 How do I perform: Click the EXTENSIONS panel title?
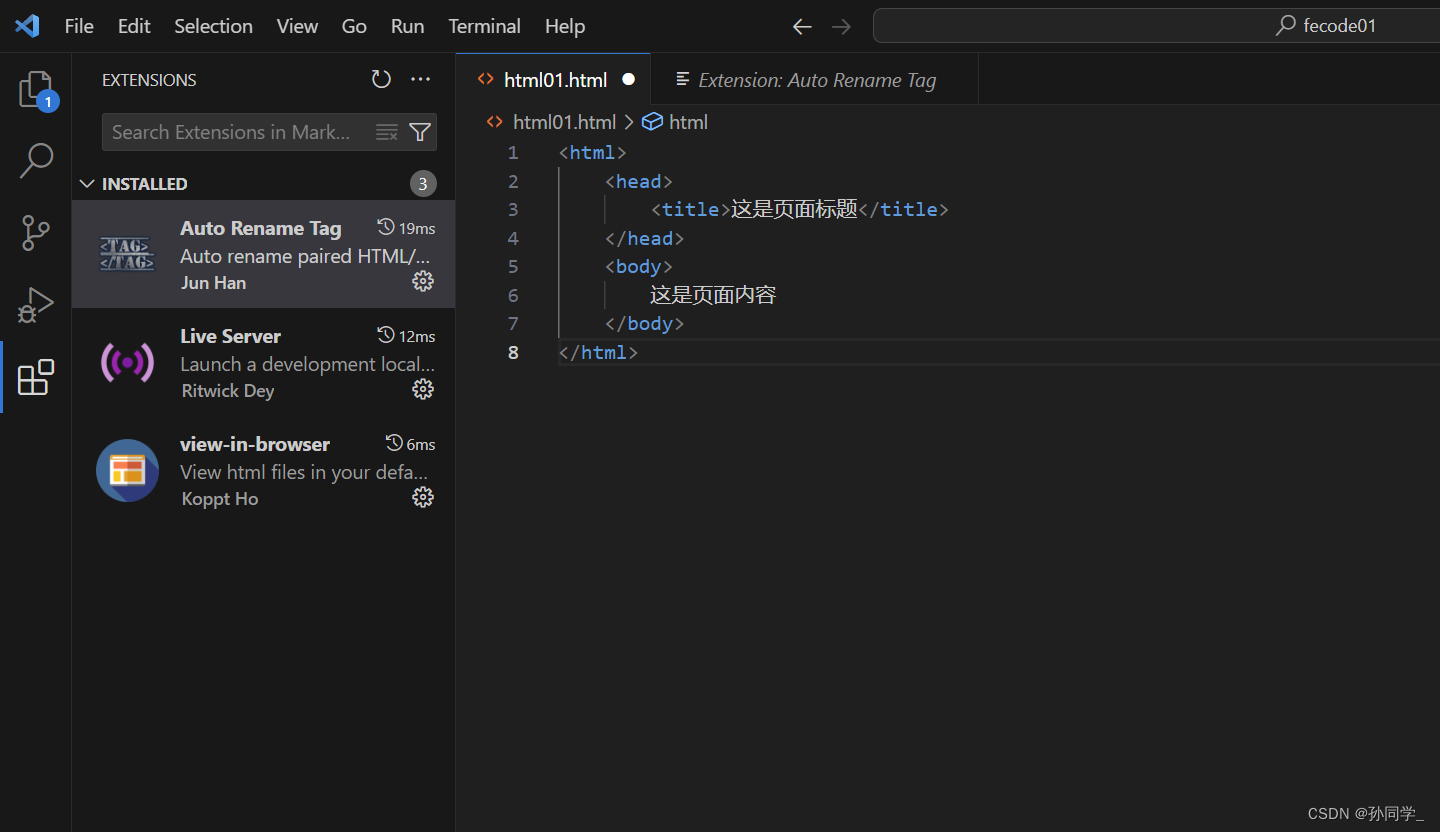click(149, 80)
